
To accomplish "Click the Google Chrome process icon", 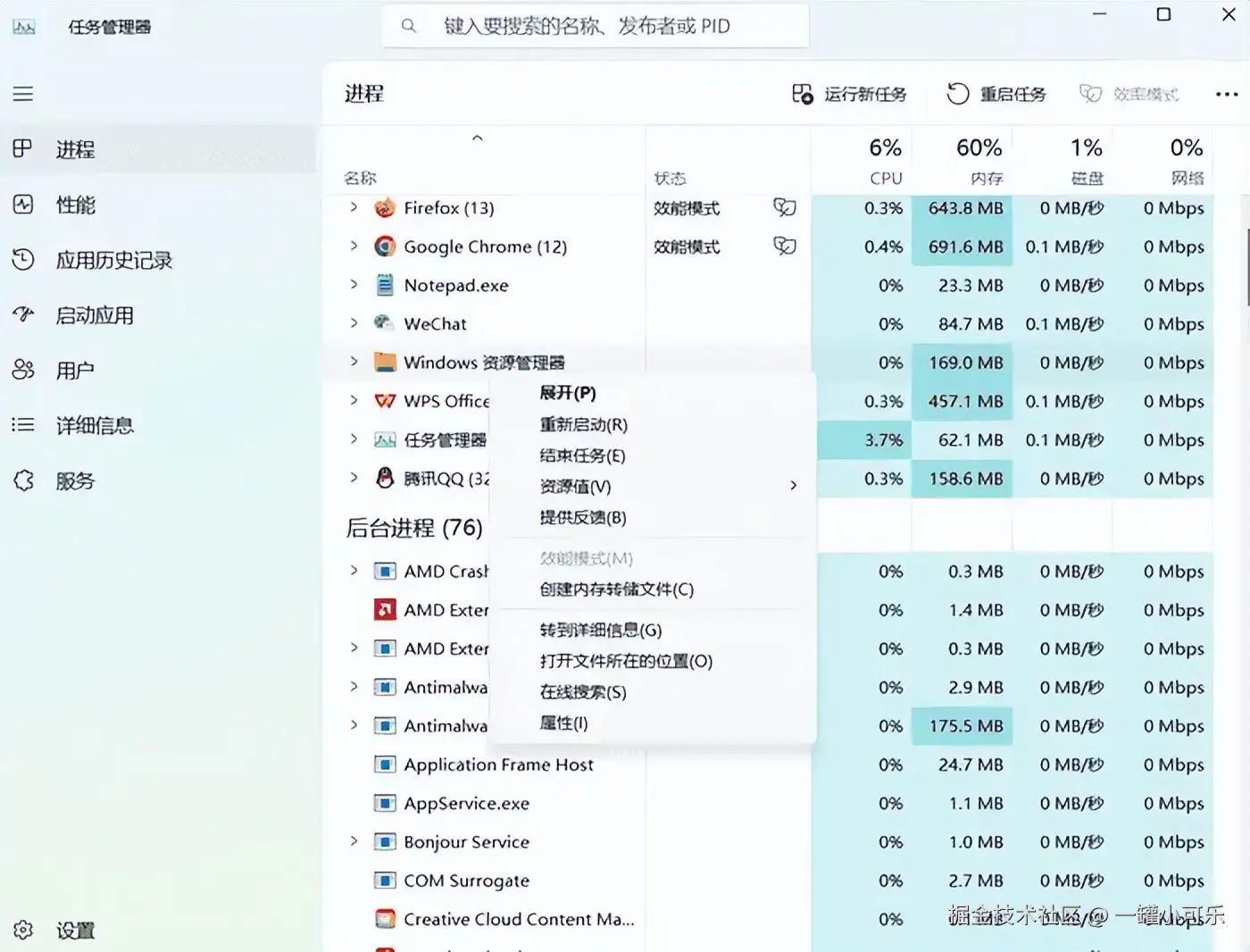I will [x=385, y=246].
